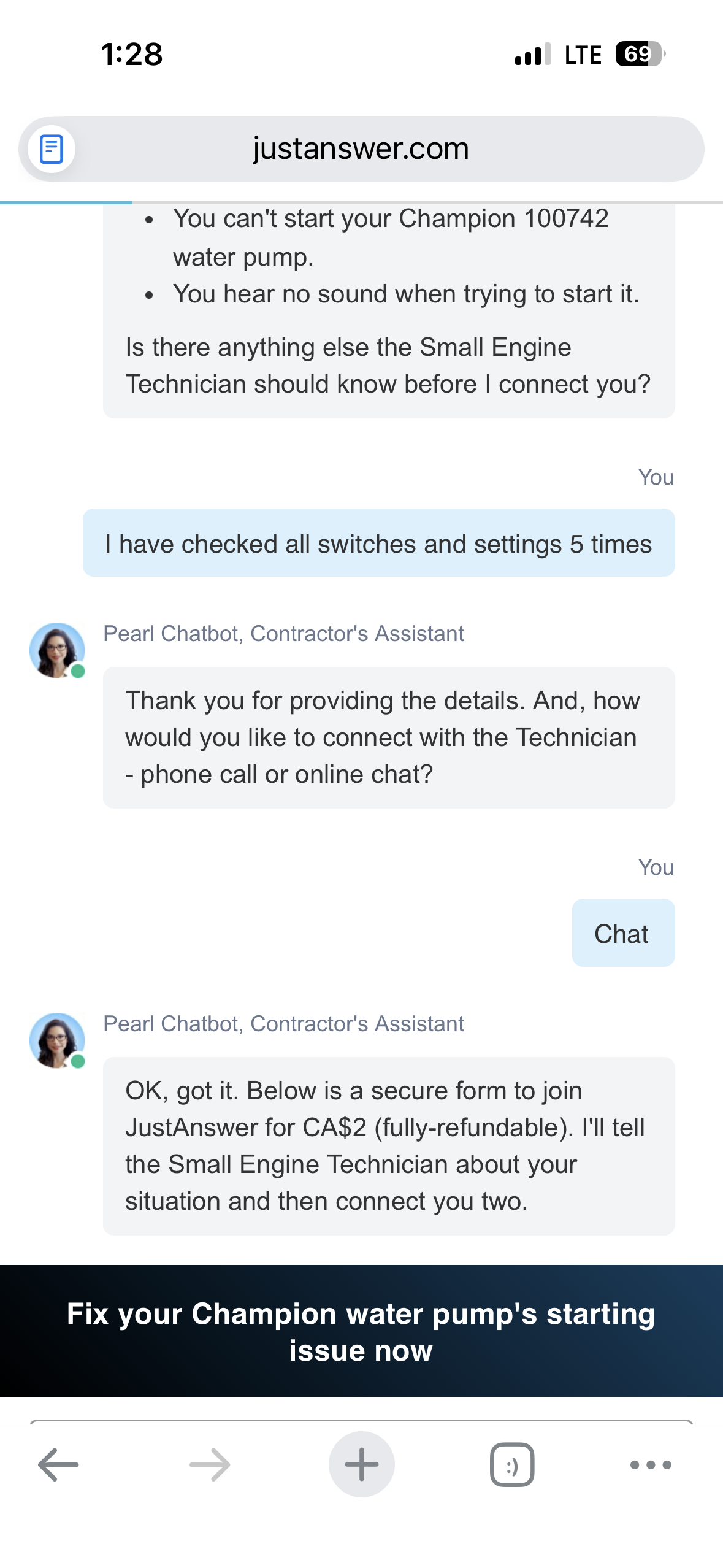
Task: Tap the battery indicator in status bar
Action: [x=640, y=54]
